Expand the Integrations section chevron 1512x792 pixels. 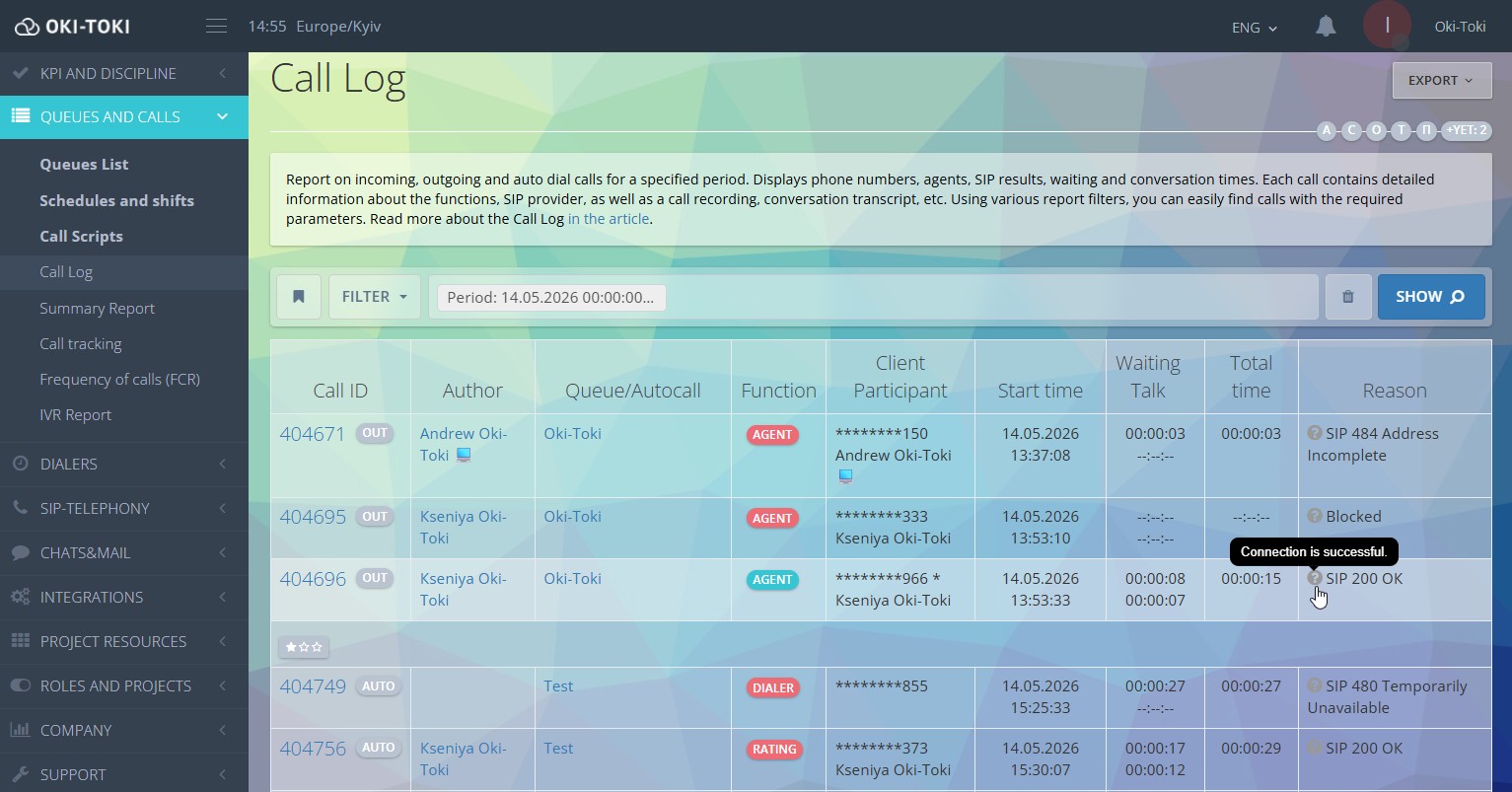click(223, 597)
